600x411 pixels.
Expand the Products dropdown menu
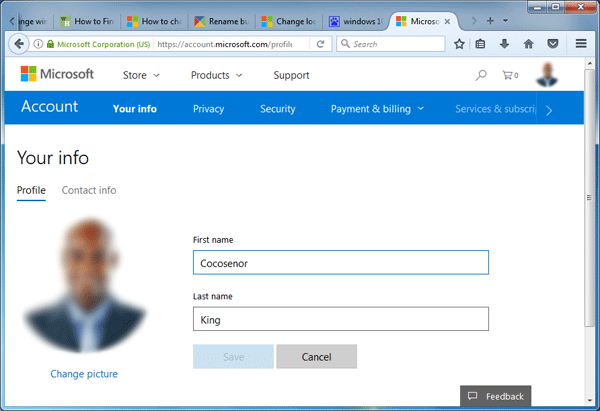(x=216, y=75)
